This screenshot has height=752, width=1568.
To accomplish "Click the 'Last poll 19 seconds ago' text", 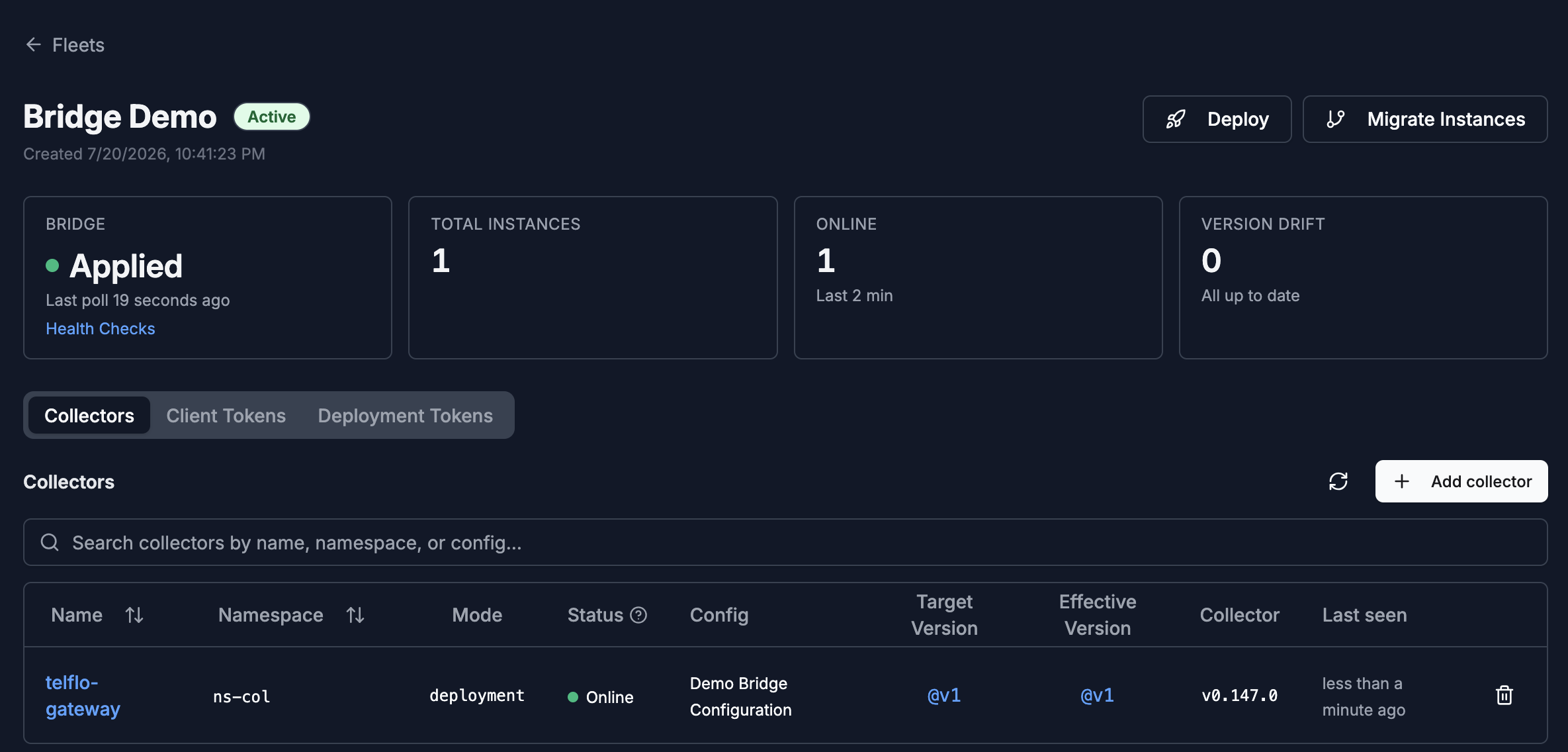I will [138, 300].
